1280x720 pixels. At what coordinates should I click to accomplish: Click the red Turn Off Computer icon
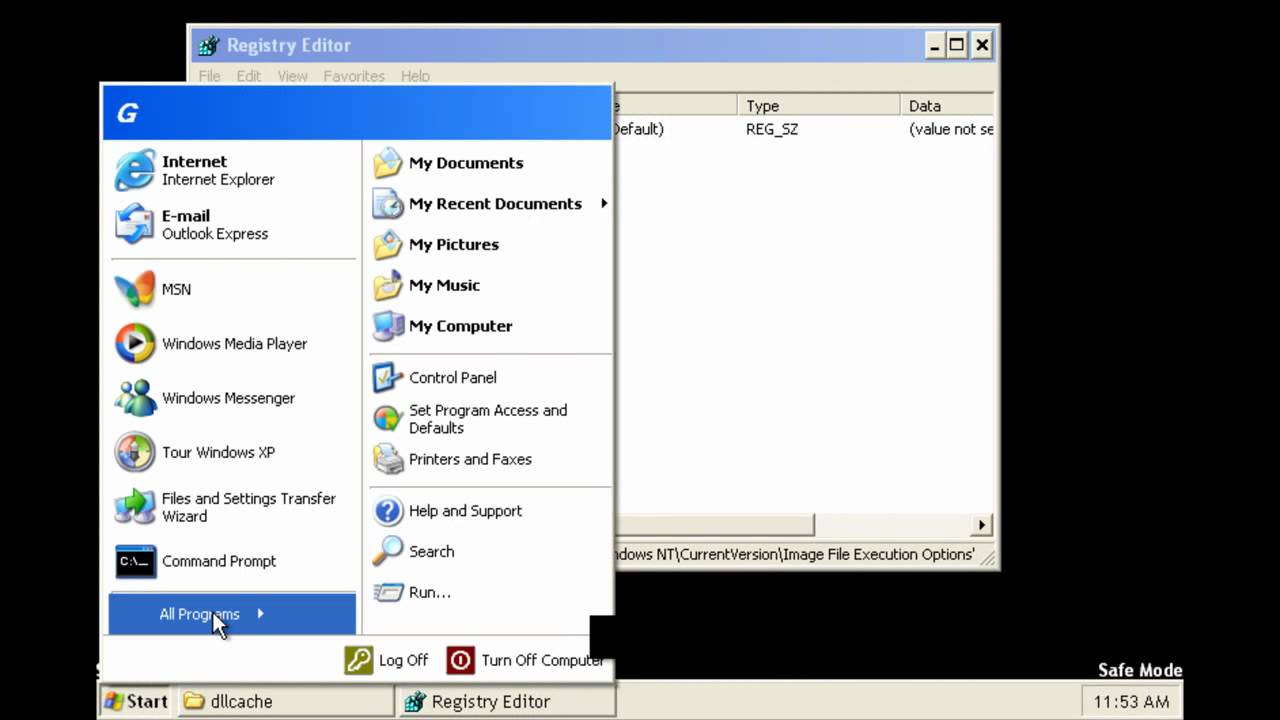pos(461,660)
